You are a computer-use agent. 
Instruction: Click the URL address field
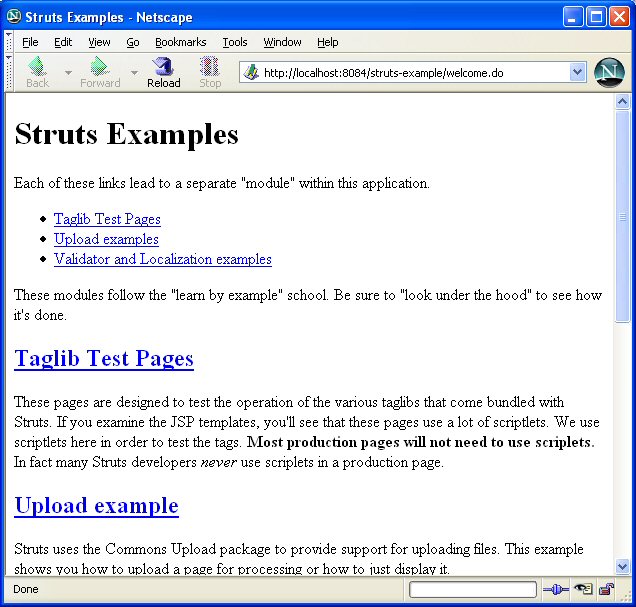point(414,73)
